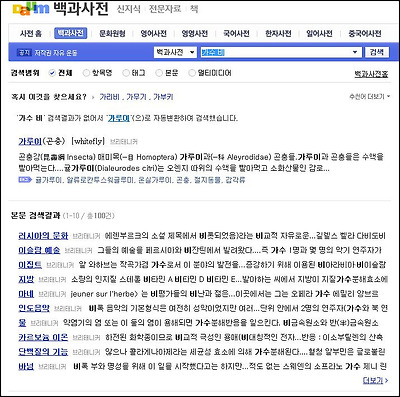The height and width of the screenshot is (397, 400).
Task: Click the 검색 search button
Action: (x=377, y=52)
